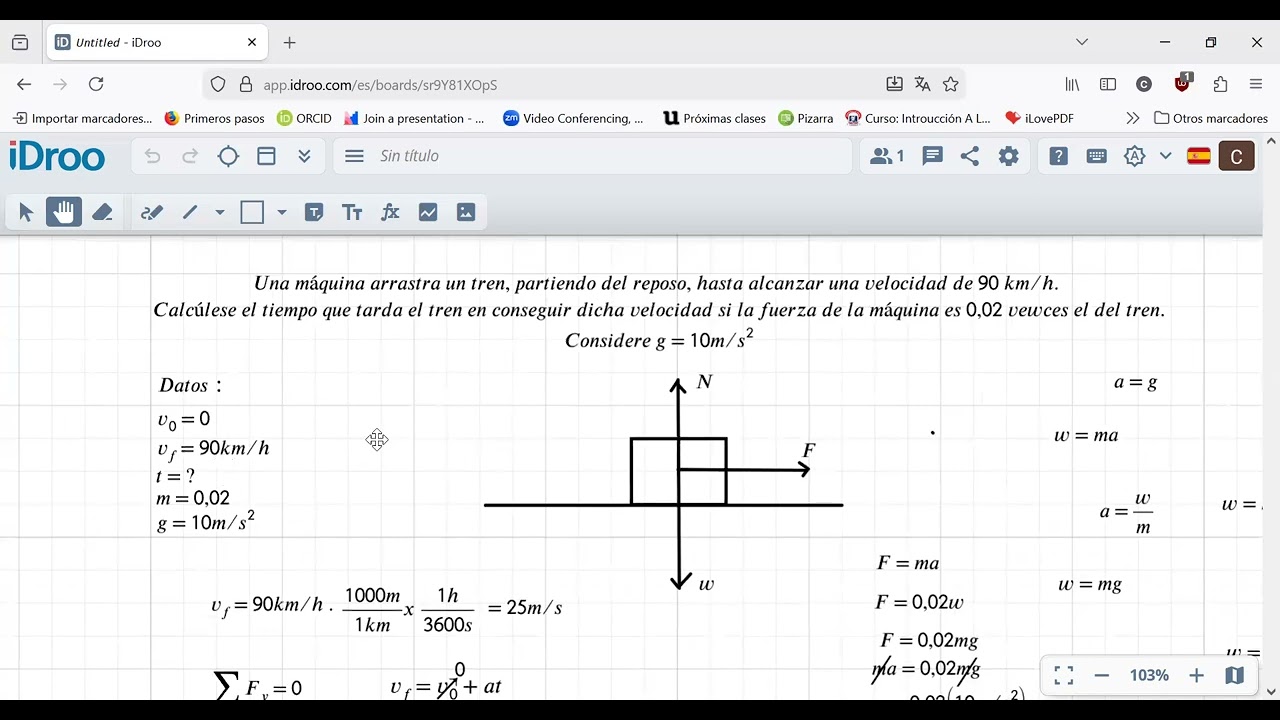Open the help question mark
Screen dimensions: 1280x720
(x=1059, y=156)
